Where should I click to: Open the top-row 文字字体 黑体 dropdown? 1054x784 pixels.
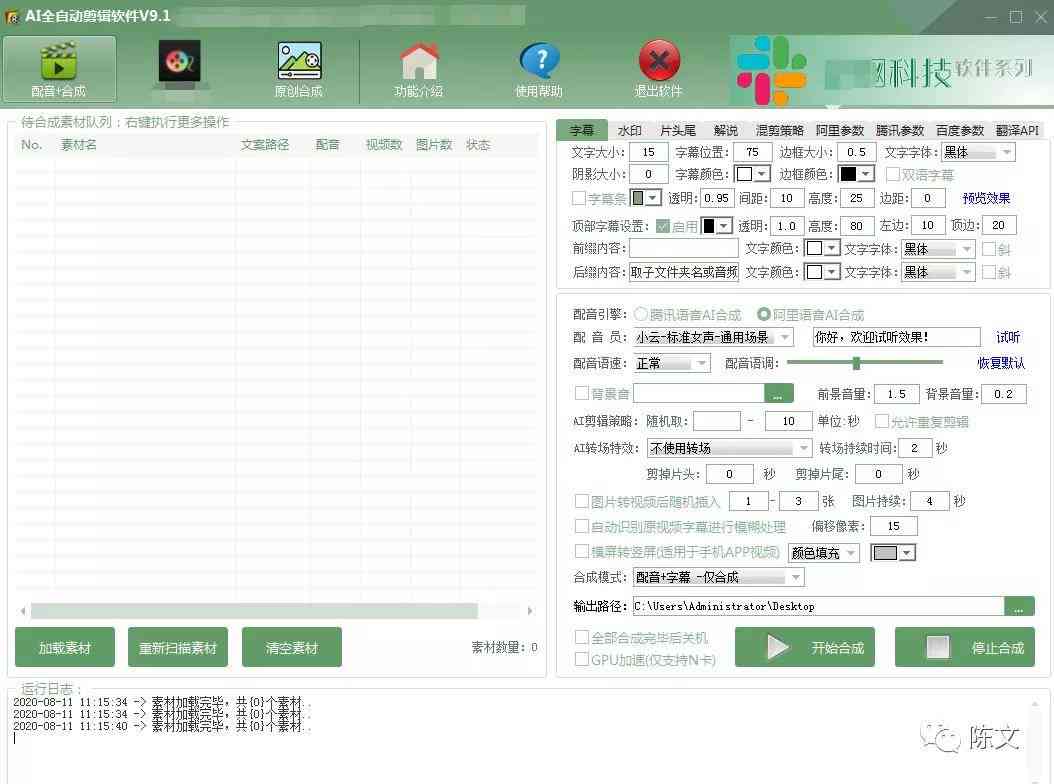coord(978,153)
